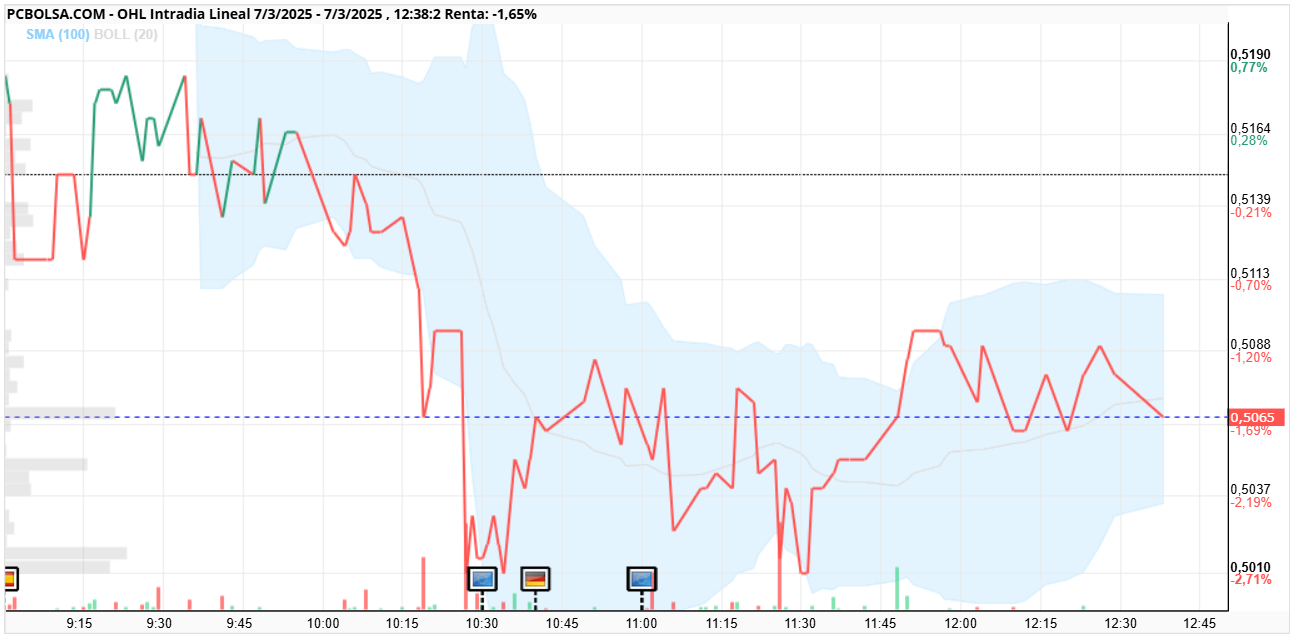Select the 0,5139 price axis label
Viewport: 1294px width, 638px height.
coord(1250,200)
